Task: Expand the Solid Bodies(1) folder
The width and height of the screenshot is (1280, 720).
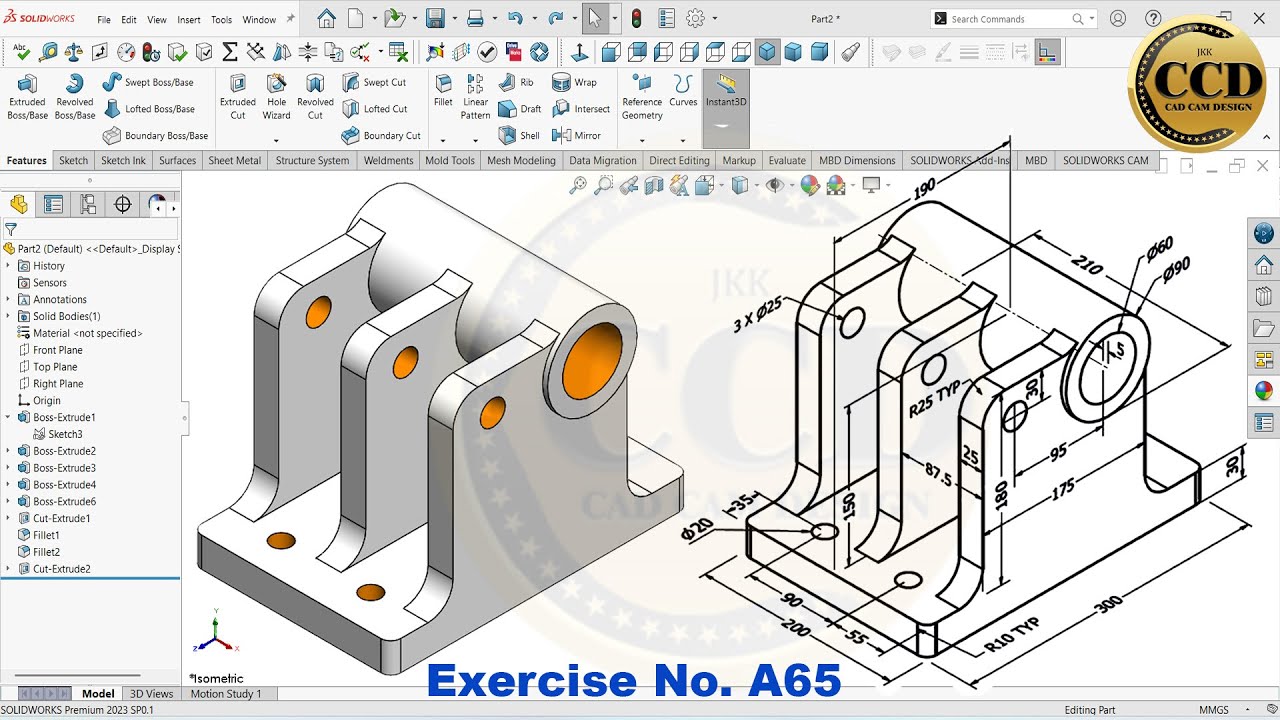Action: pyautogui.click(x=9, y=316)
